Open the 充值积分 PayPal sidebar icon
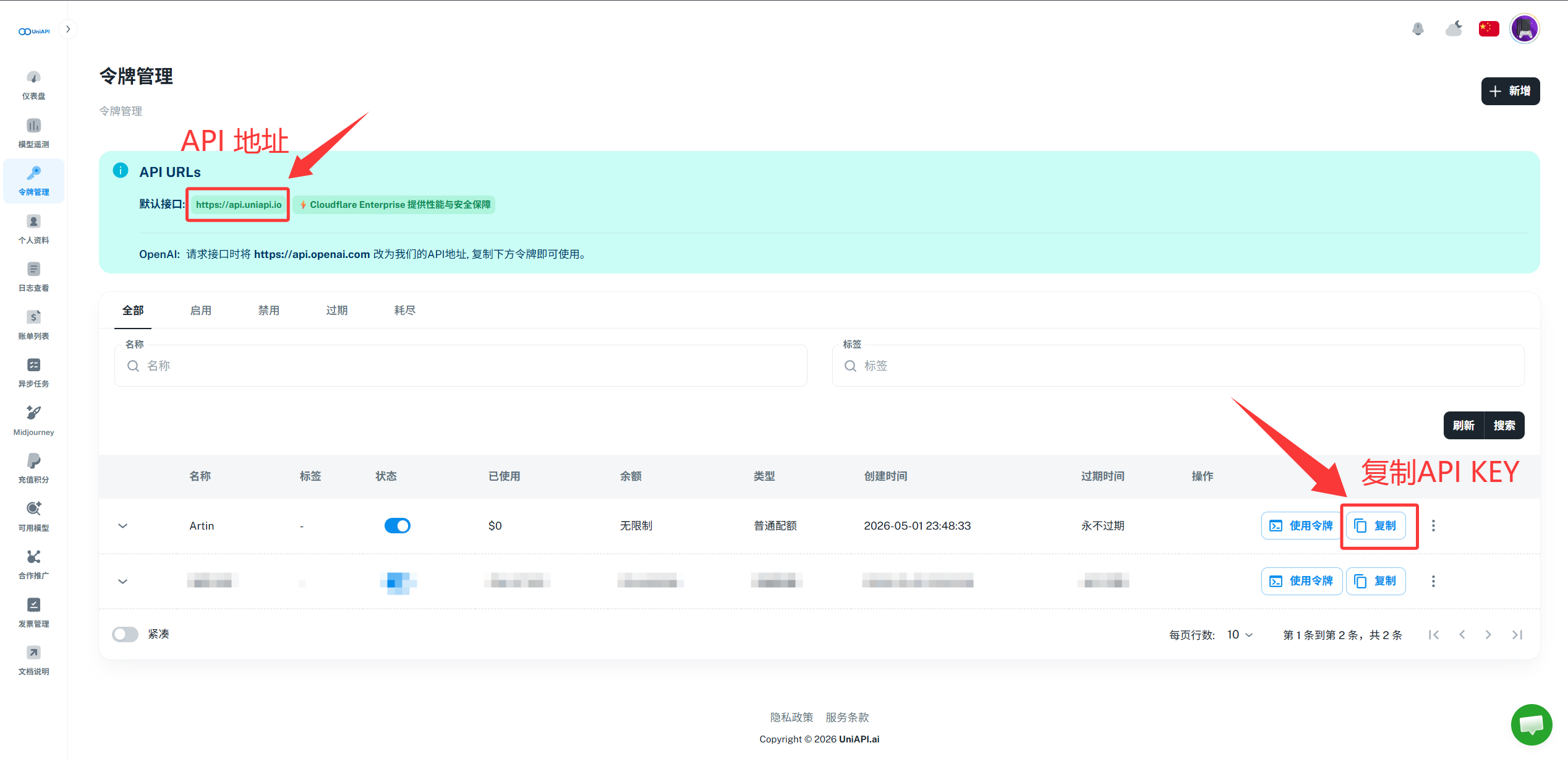The image size is (1568, 761). click(x=33, y=461)
